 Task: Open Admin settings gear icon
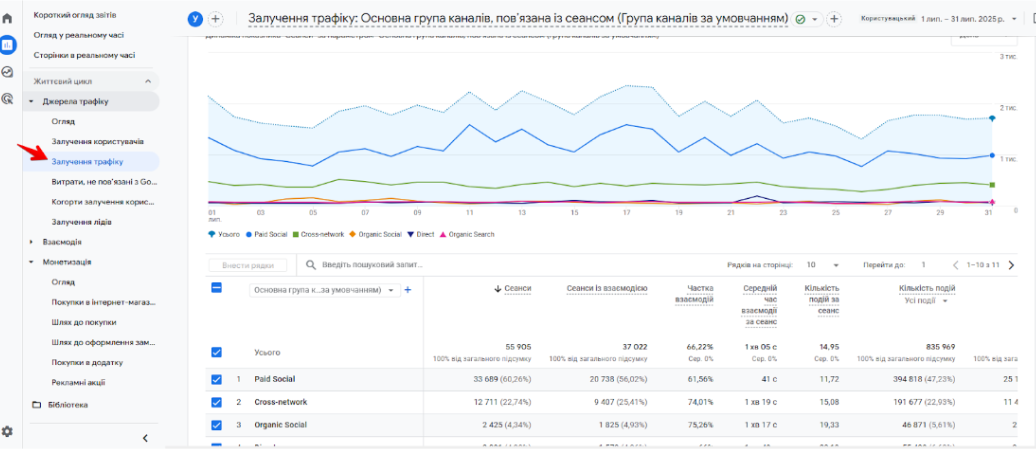tap(8, 431)
